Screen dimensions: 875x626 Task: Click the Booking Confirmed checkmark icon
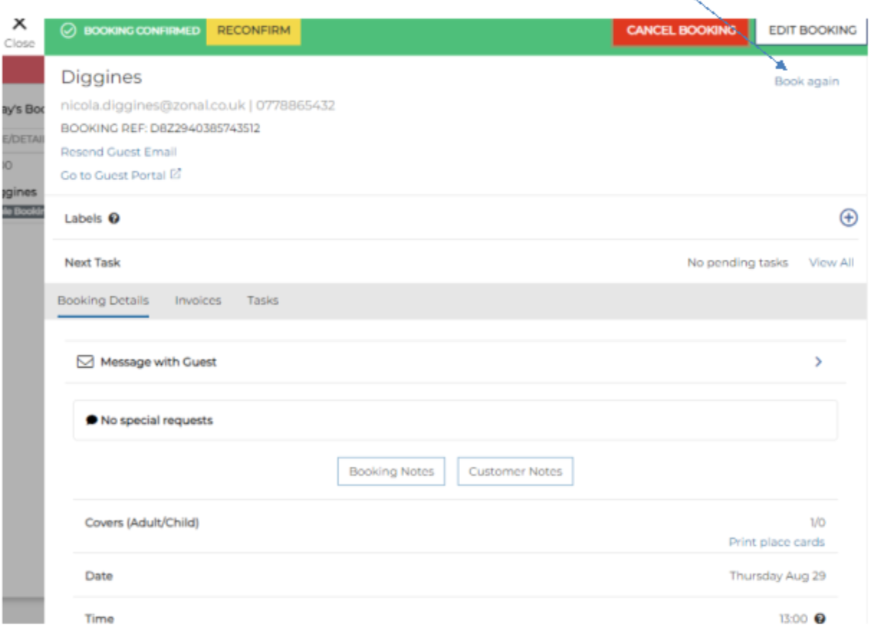(x=68, y=31)
